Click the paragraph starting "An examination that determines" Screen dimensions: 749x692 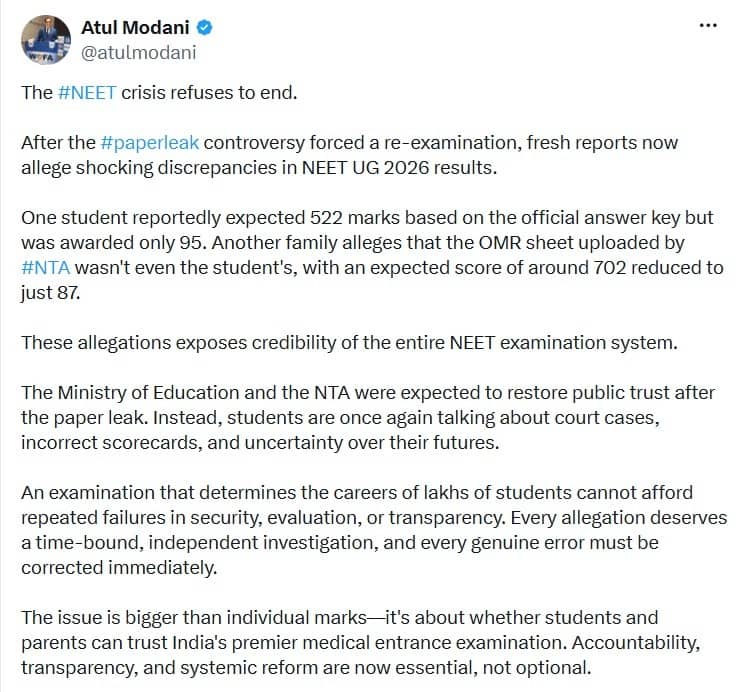(374, 530)
